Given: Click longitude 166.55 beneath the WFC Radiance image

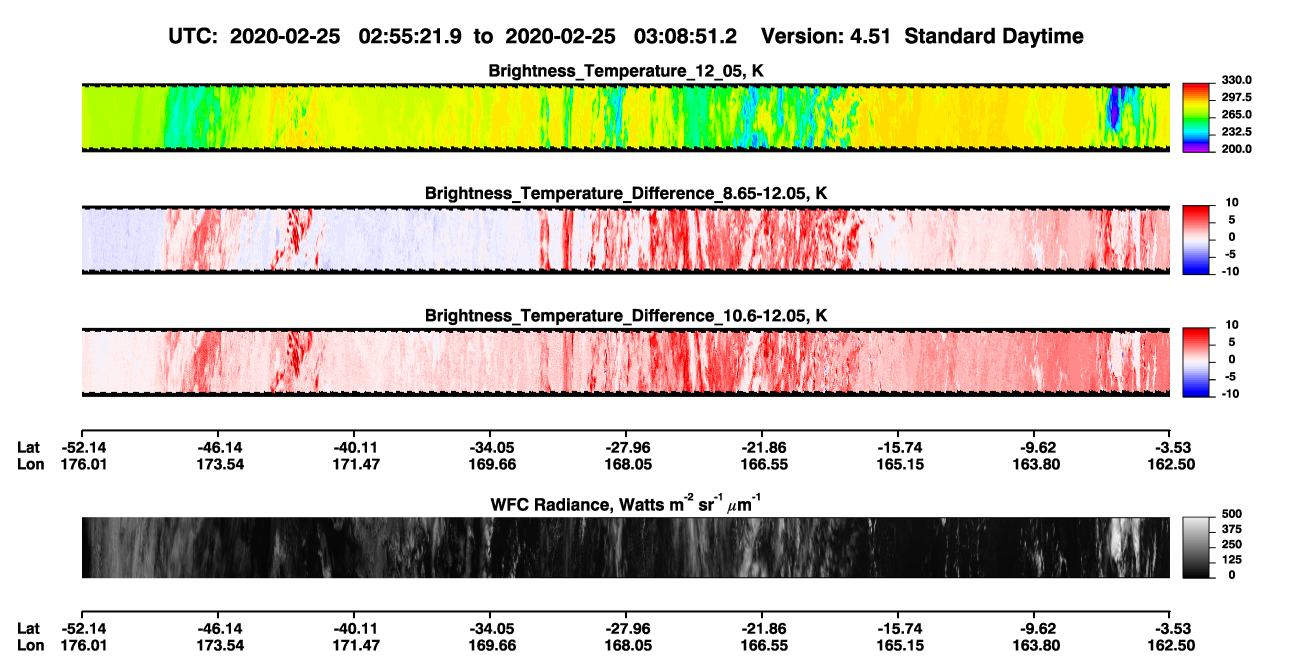Looking at the screenshot, I should pos(762,646).
